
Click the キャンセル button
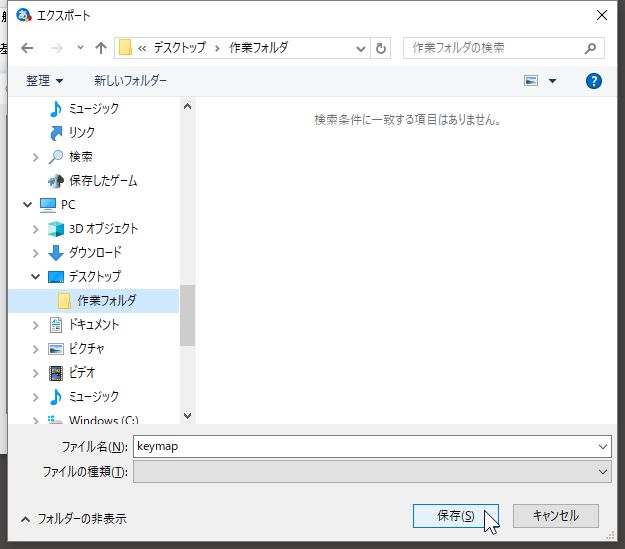pos(555,516)
